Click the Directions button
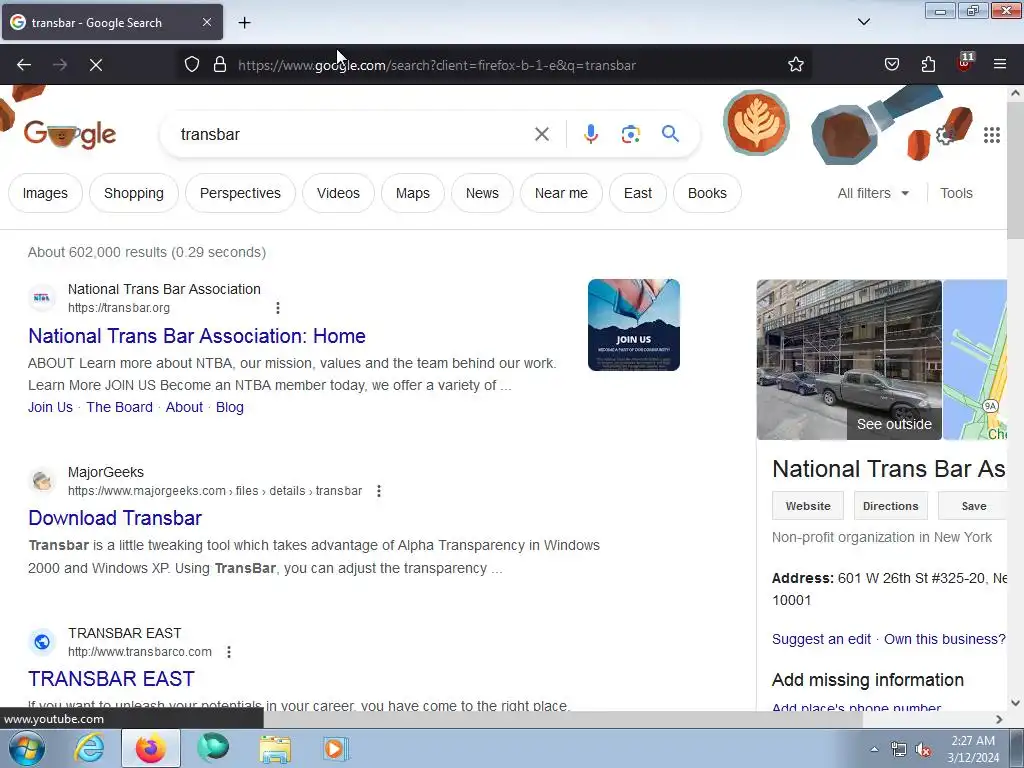 click(x=890, y=506)
